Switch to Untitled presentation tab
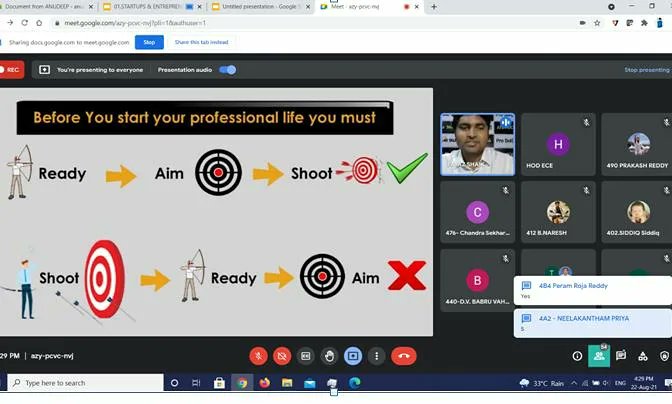 tap(260, 7)
